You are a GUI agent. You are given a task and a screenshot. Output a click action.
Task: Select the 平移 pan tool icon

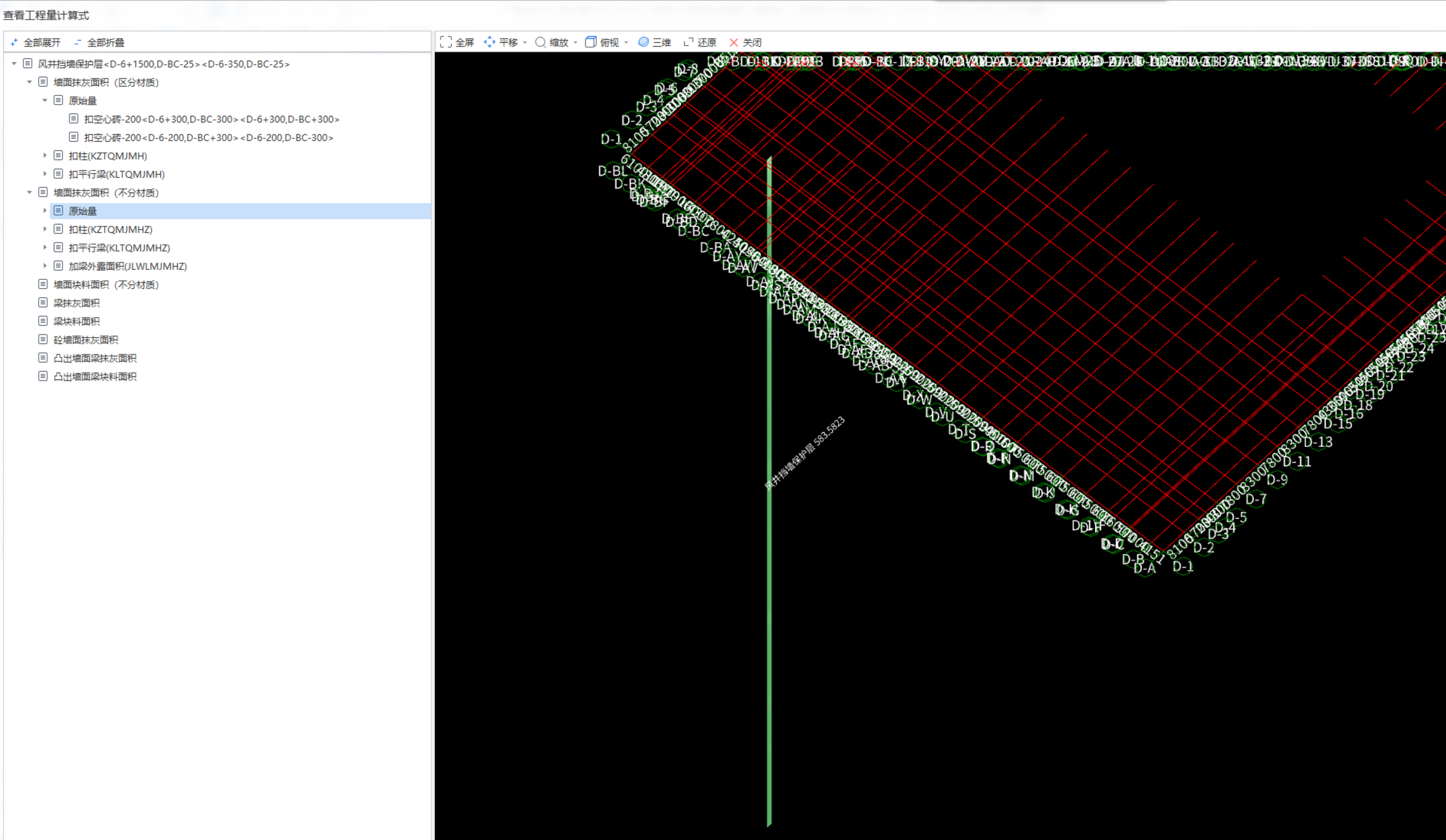490,42
